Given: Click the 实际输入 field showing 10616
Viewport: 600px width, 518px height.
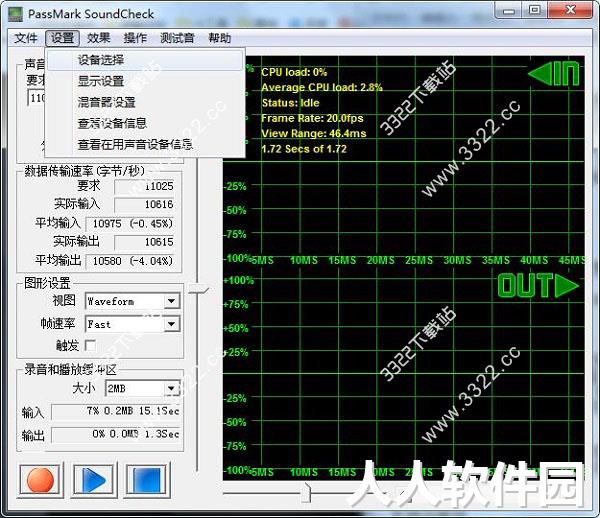Looking at the screenshot, I should pos(144,204).
